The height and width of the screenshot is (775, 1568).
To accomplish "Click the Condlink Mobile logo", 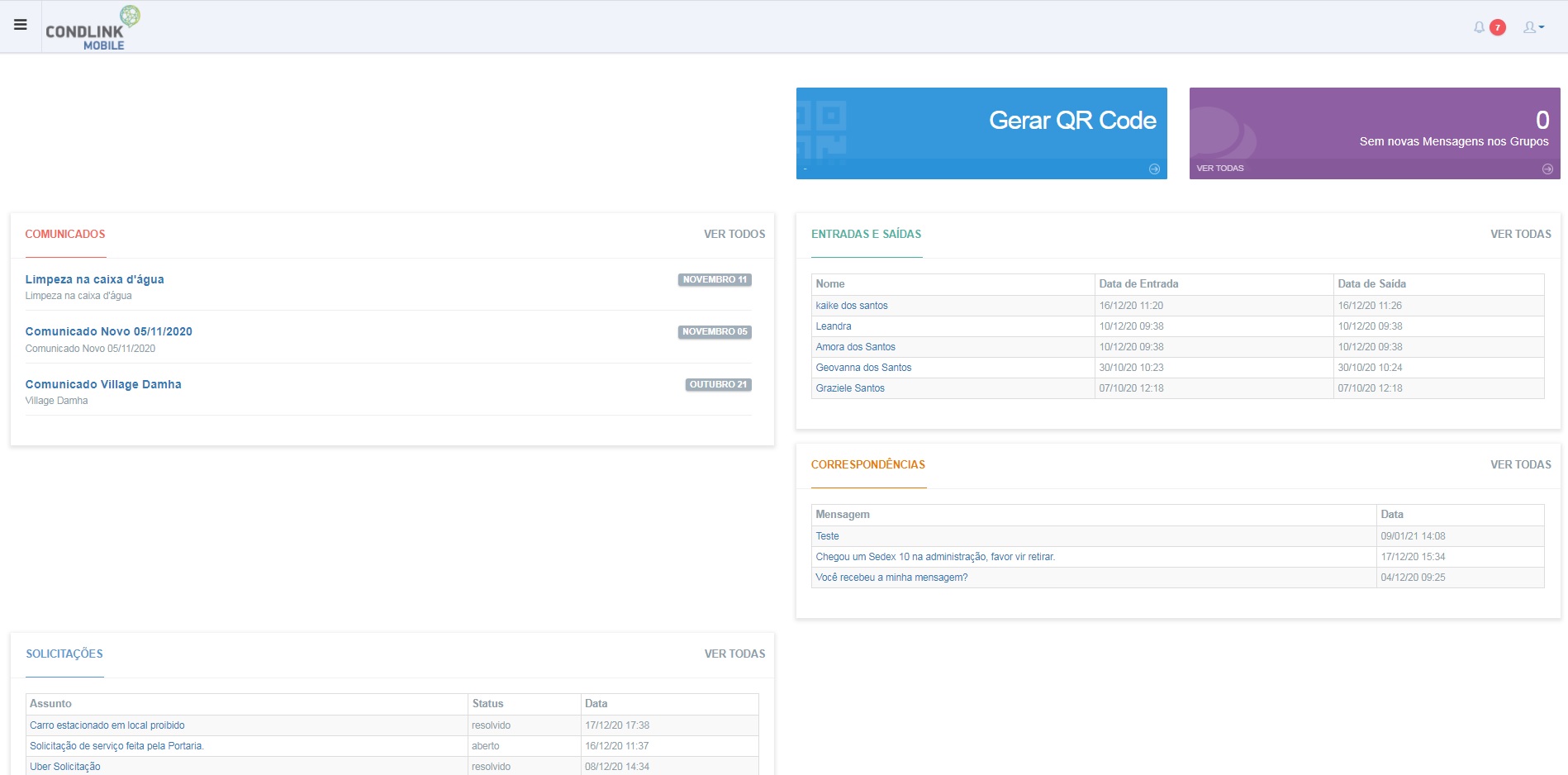I will pyautogui.click(x=93, y=28).
